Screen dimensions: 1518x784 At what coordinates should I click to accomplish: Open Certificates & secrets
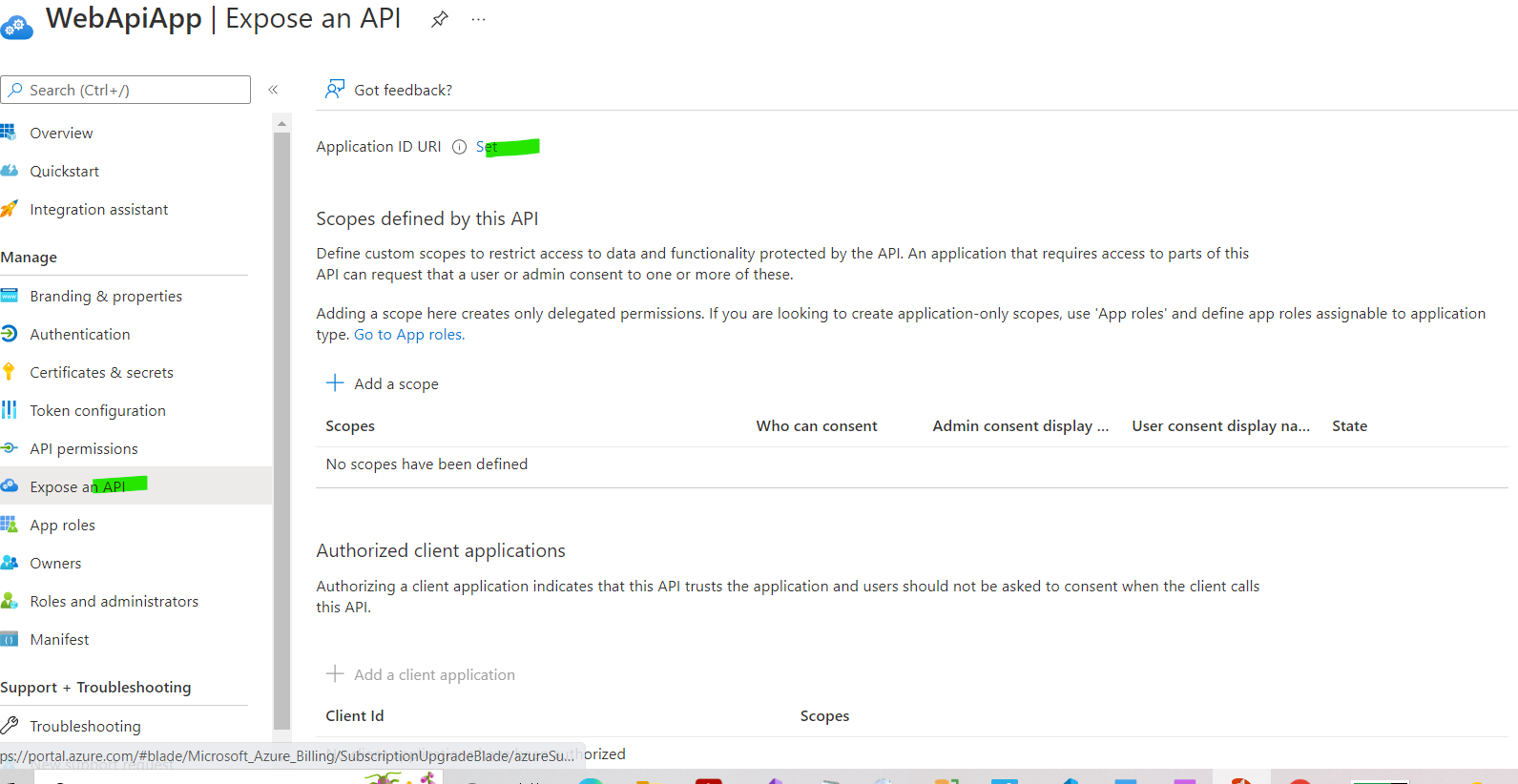point(101,373)
